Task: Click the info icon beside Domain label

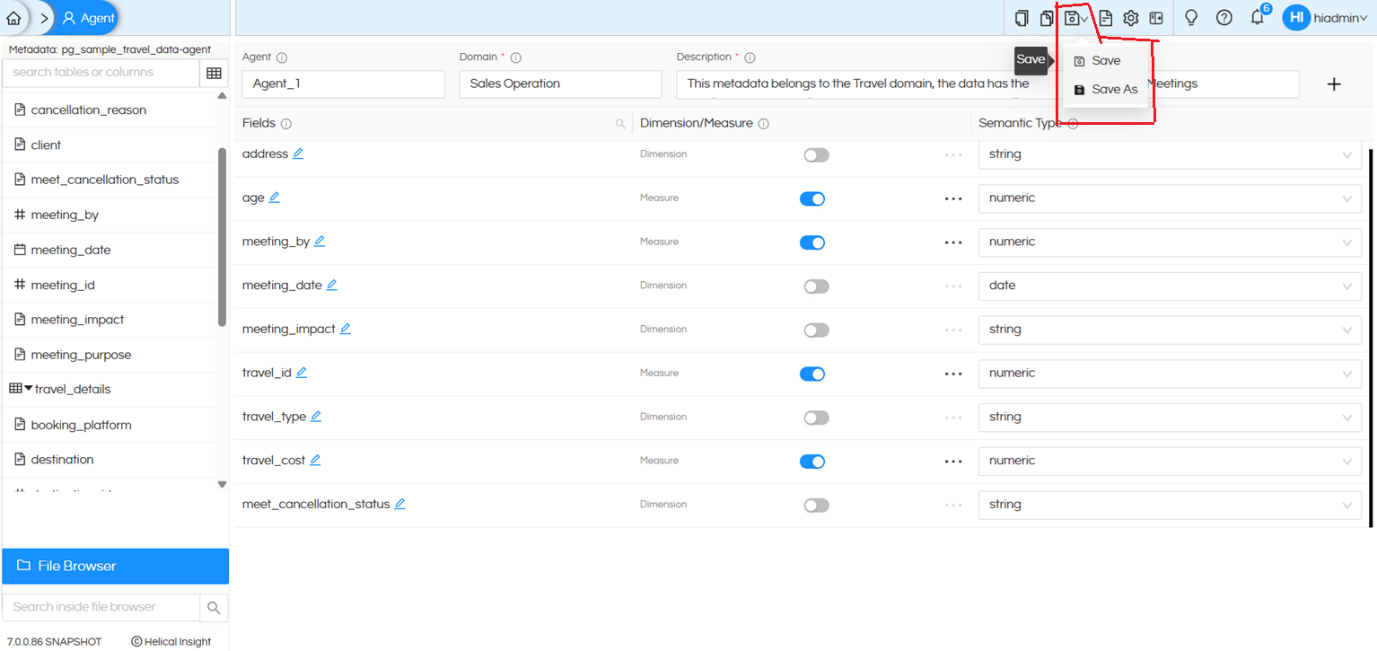Action: click(516, 58)
